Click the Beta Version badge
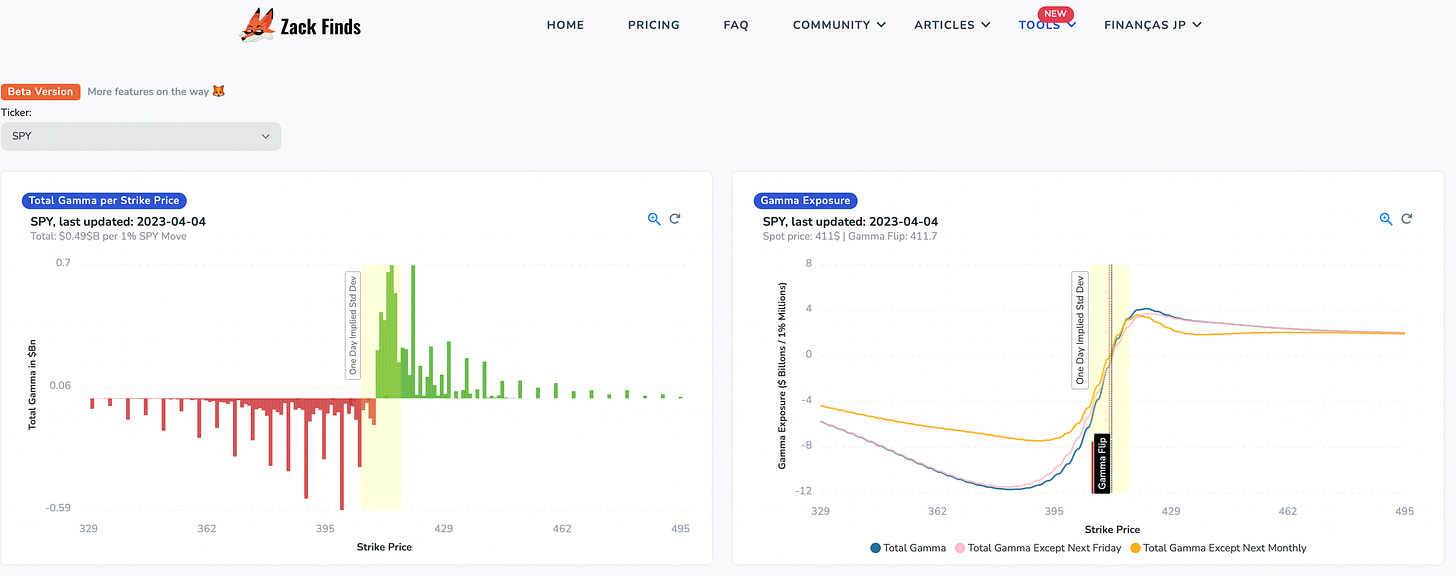This screenshot has height=576, width=1456. point(41,91)
